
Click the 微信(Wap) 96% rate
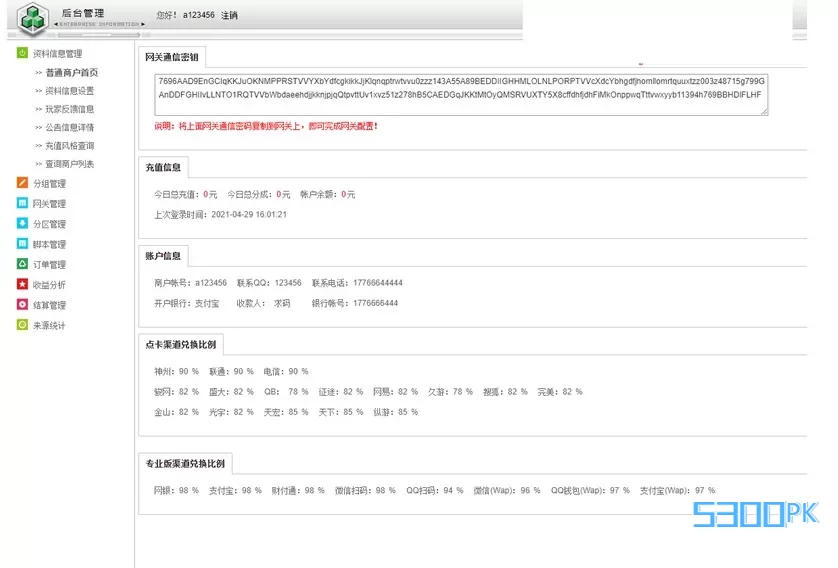point(507,491)
